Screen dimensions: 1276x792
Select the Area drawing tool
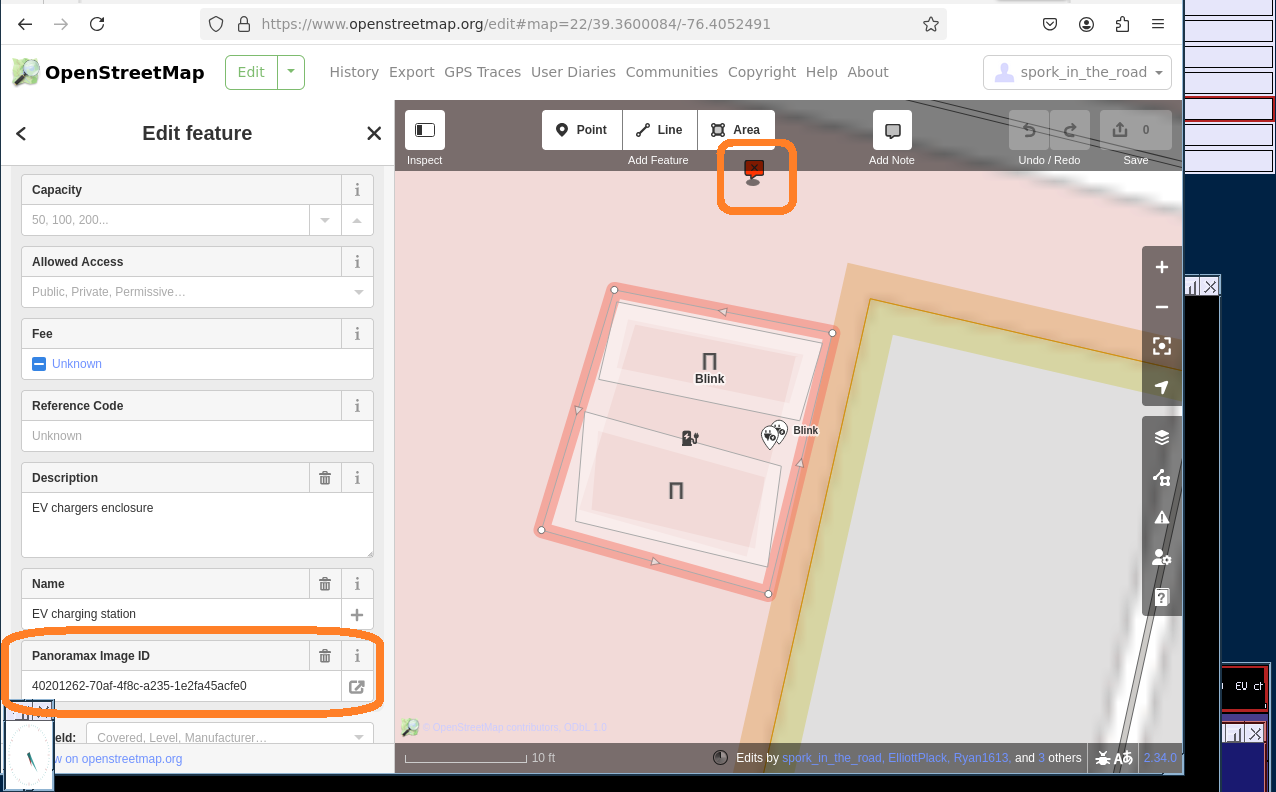[736, 130]
